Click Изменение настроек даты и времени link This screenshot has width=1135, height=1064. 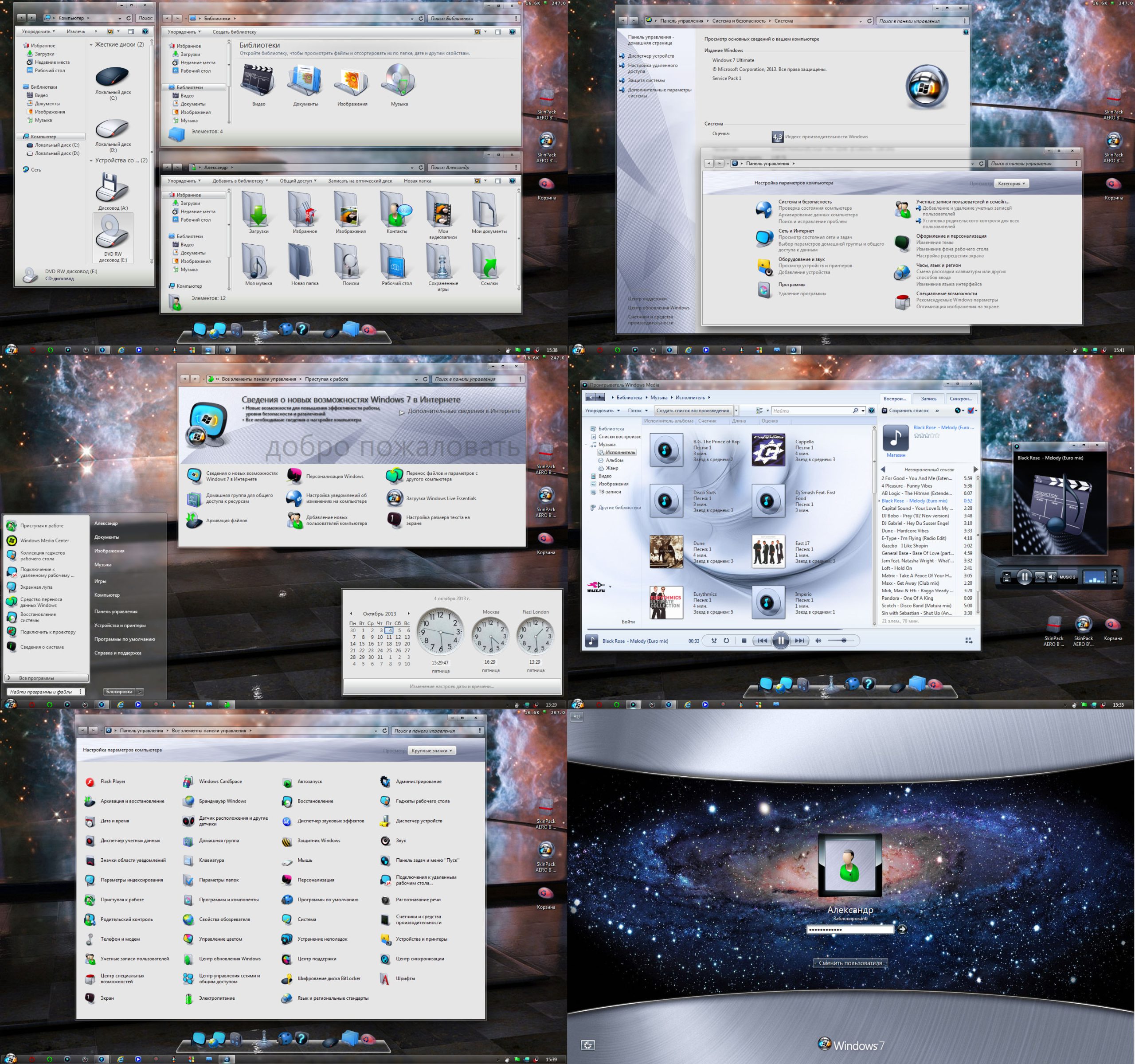pos(452,686)
